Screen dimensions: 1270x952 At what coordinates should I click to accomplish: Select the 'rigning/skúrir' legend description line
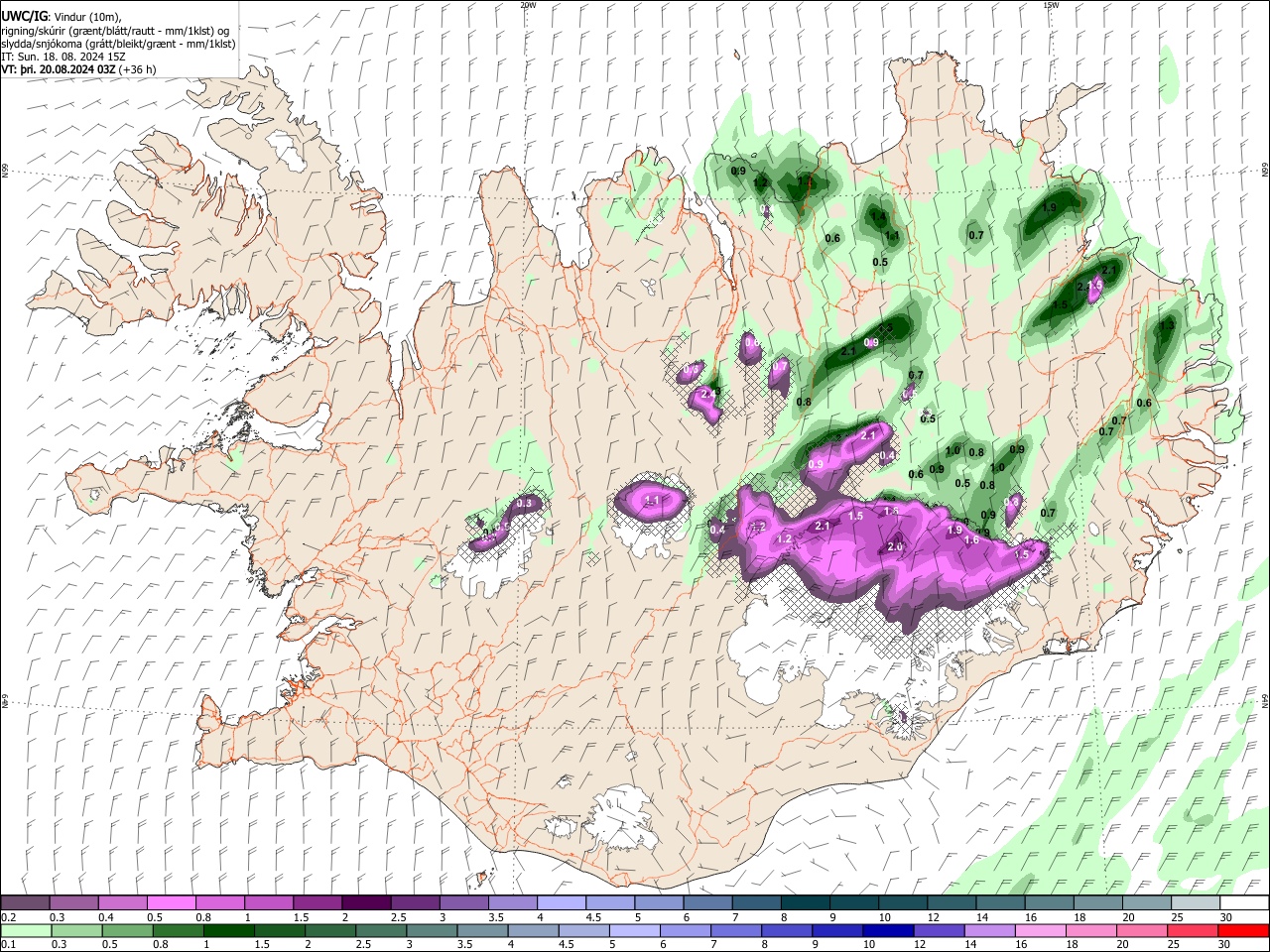[x=116, y=30]
